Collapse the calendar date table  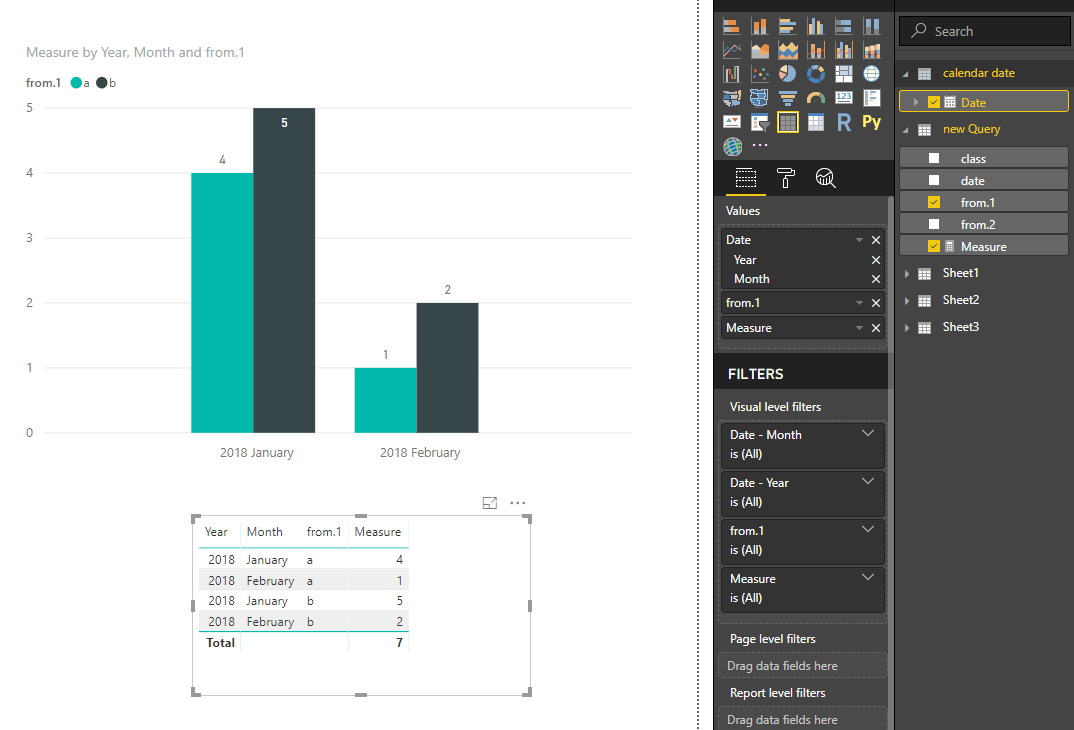click(x=906, y=74)
